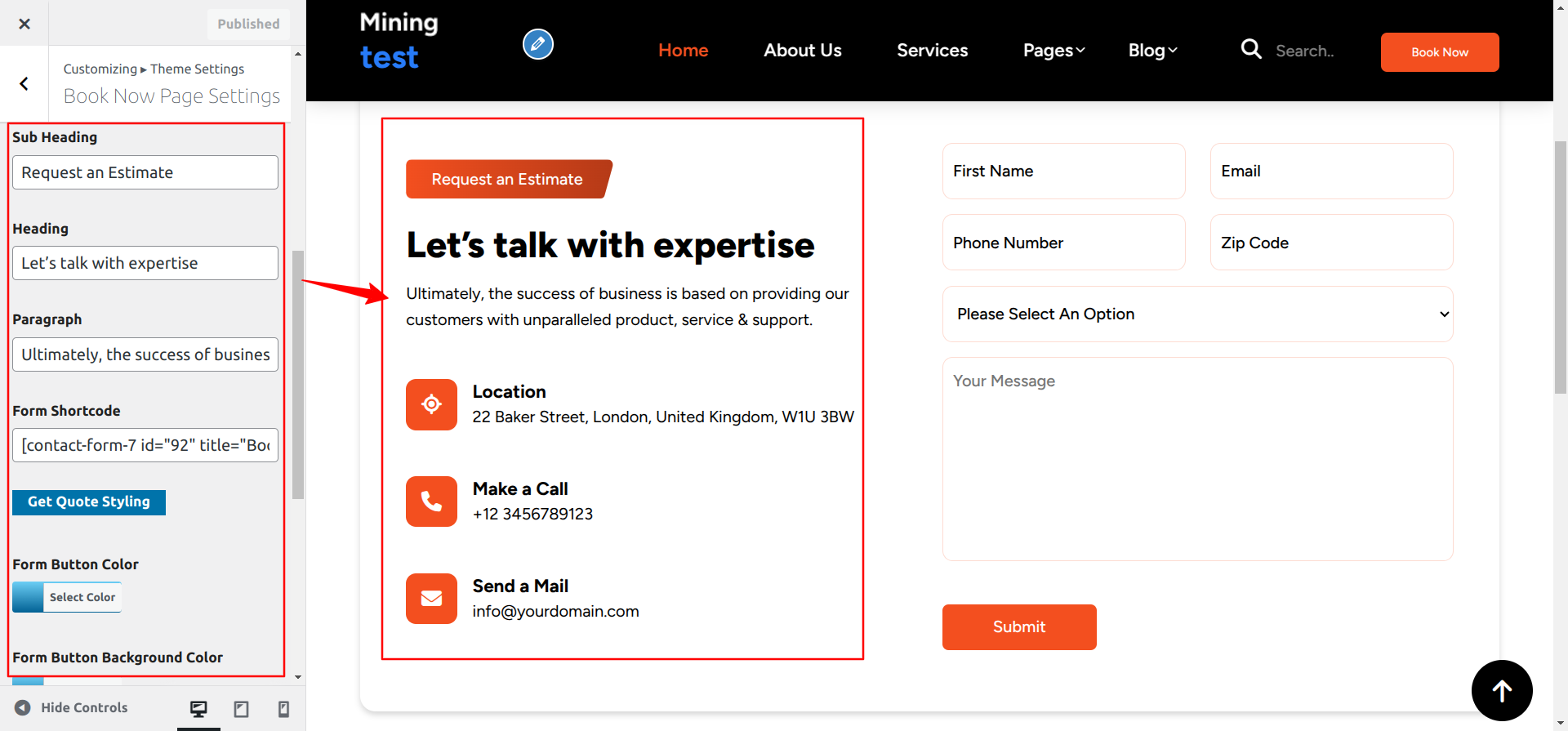
Task: Open the About Us menu item
Action: click(x=802, y=51)
